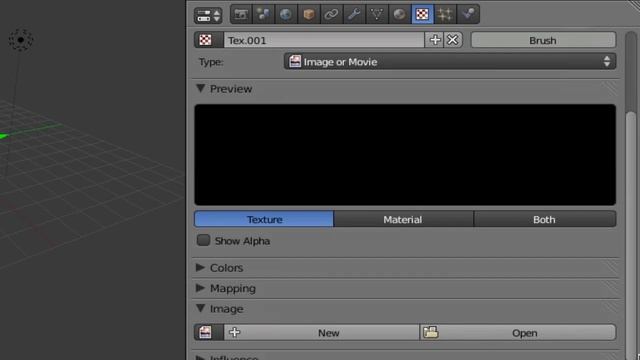Open the Scene properties tab
Screen dimensions: 640x360
pyautogui.click(x=263, y=15)
